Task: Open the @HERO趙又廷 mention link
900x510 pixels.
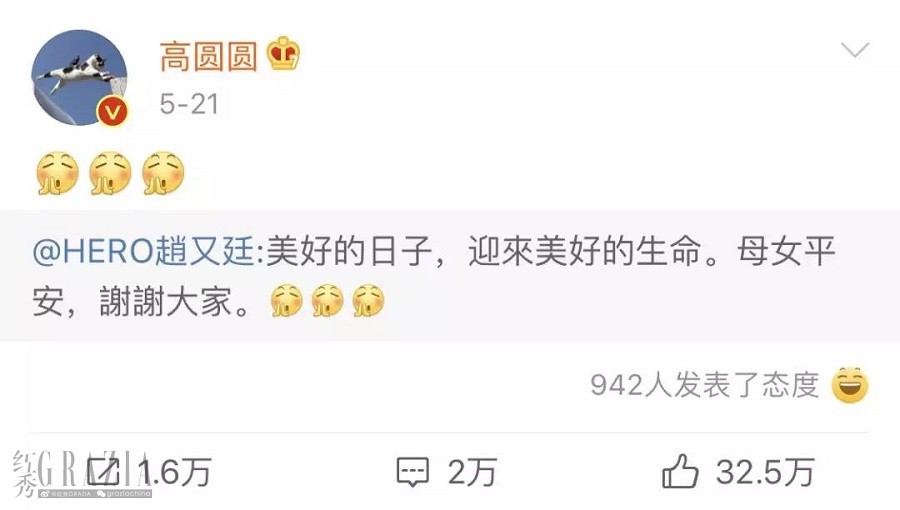Action: 143,251
